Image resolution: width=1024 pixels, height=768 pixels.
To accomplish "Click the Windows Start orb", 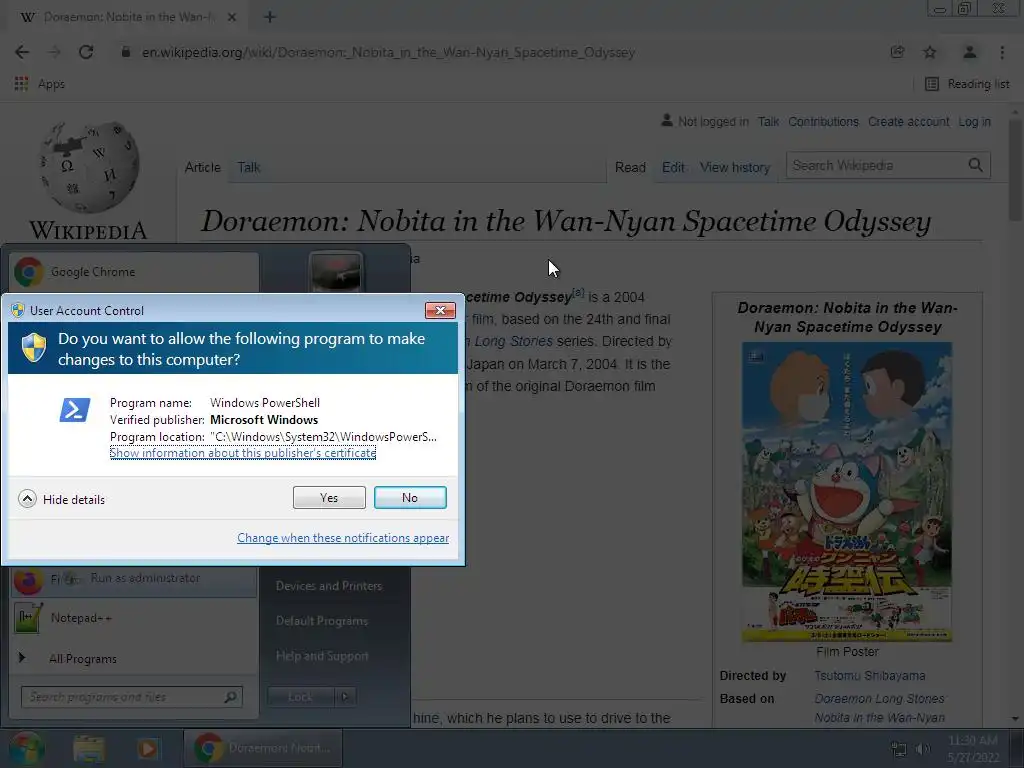I will click(26, 748).
